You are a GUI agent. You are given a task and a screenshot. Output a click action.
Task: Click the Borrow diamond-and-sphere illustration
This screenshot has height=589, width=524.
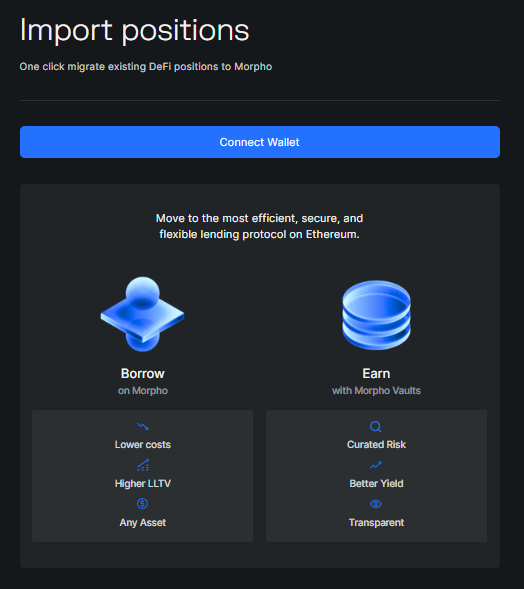pyautogui.click(x=142, y=314)
